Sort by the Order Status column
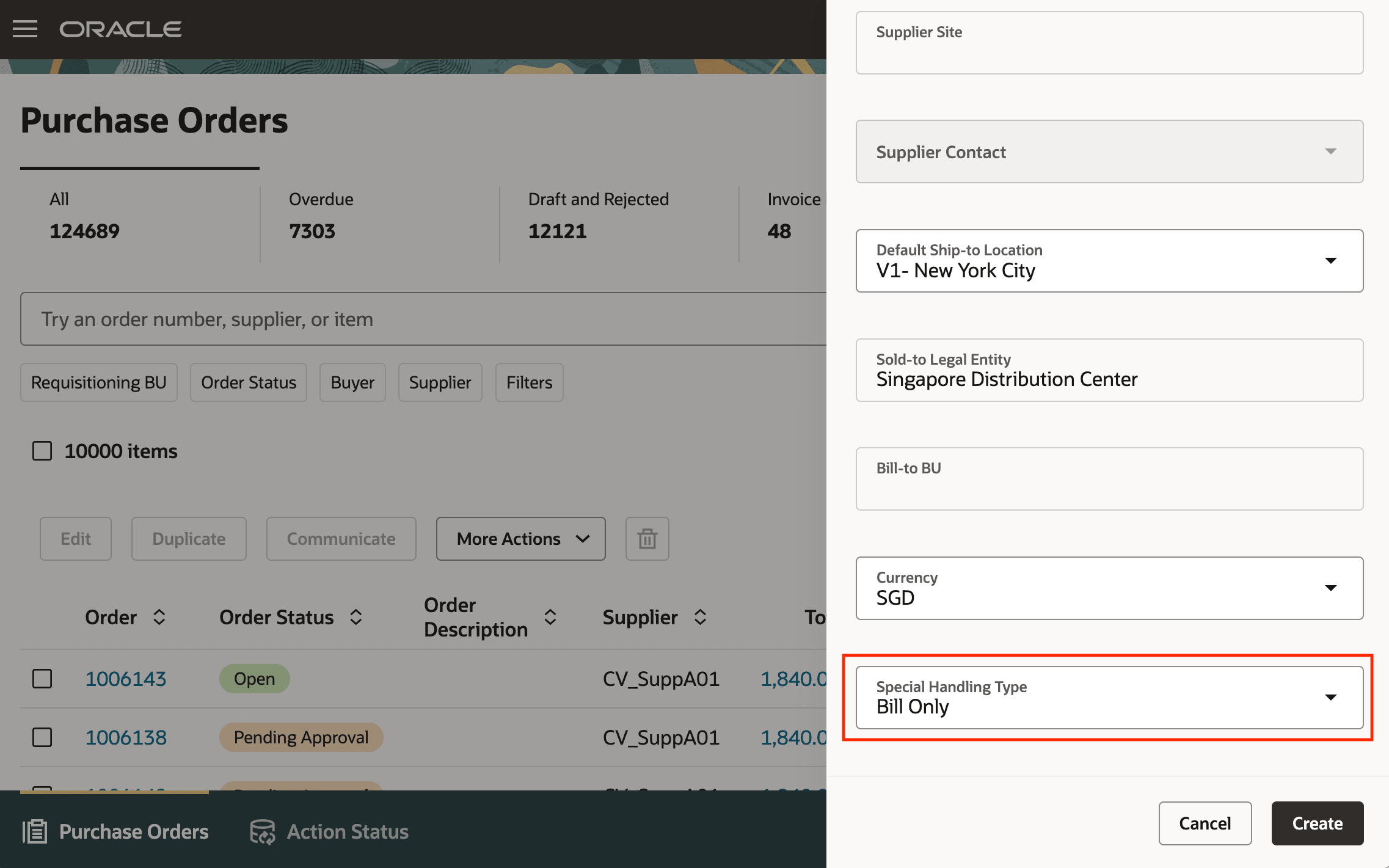This screenshot has height=868, width=1389. coord(355,617)
